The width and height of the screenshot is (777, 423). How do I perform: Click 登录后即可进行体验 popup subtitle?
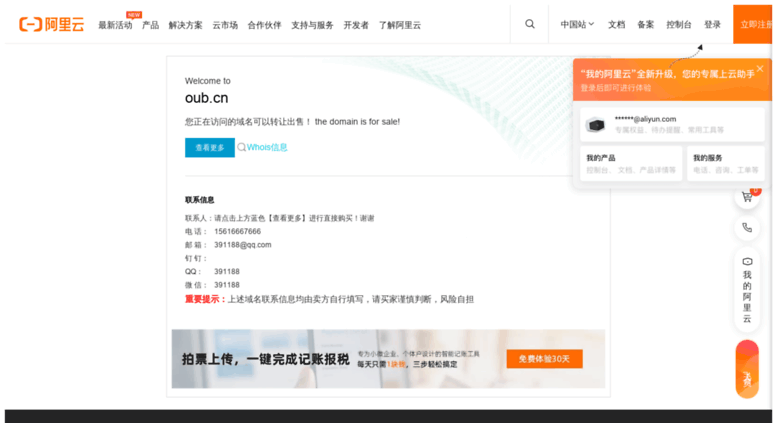615,88
